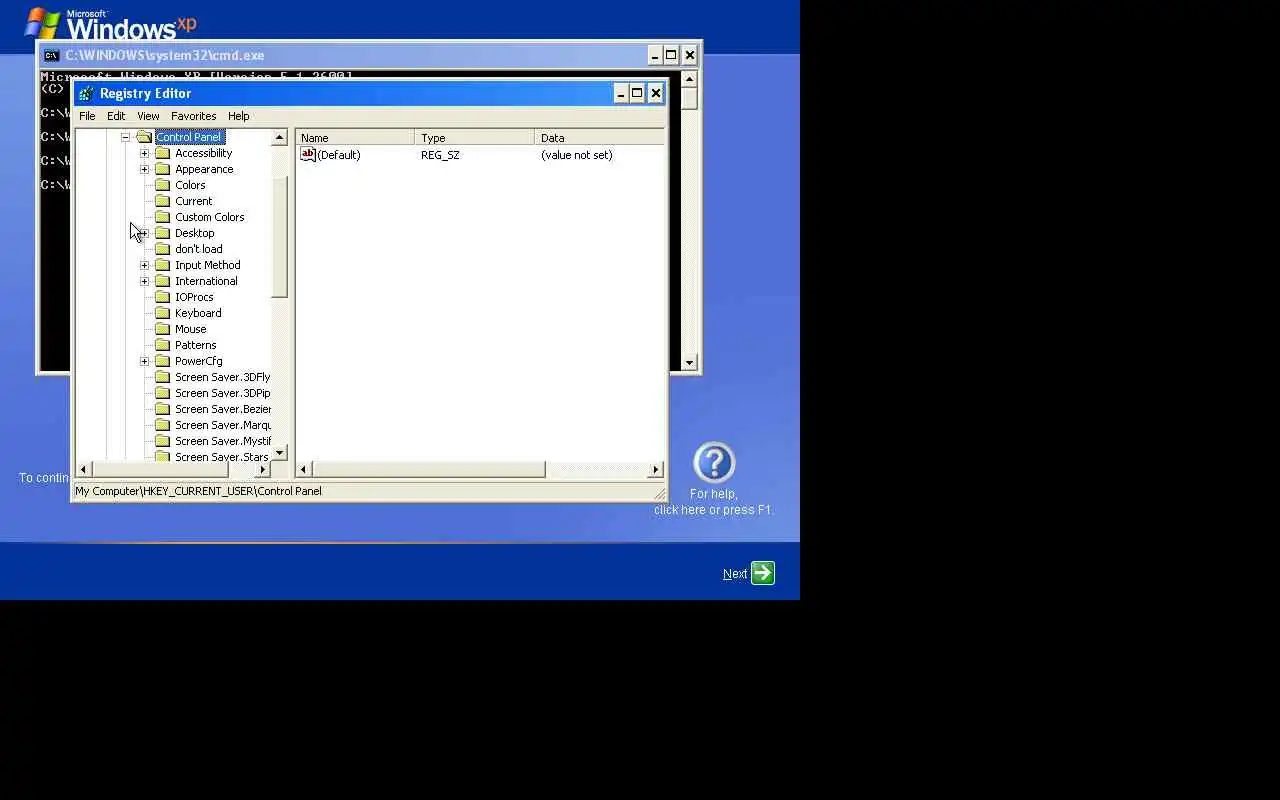Expand the Appearance key

pyautogui.click(x=144, y=169)
